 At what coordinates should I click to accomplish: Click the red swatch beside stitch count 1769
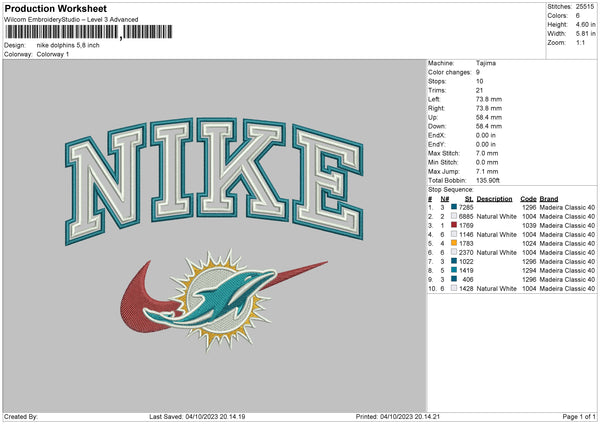coord(454,225)
